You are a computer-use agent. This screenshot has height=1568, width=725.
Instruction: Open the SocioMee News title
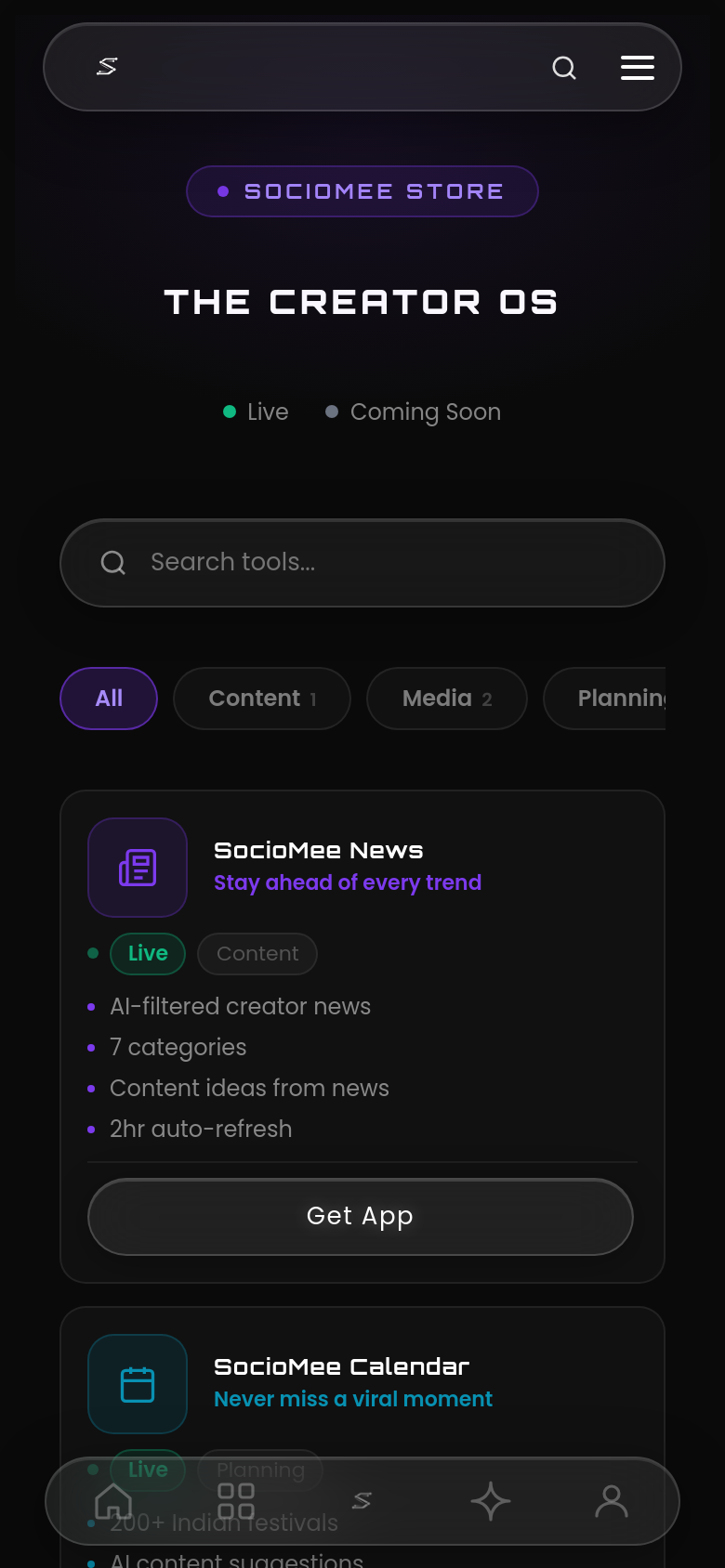[x=319, y=850]
